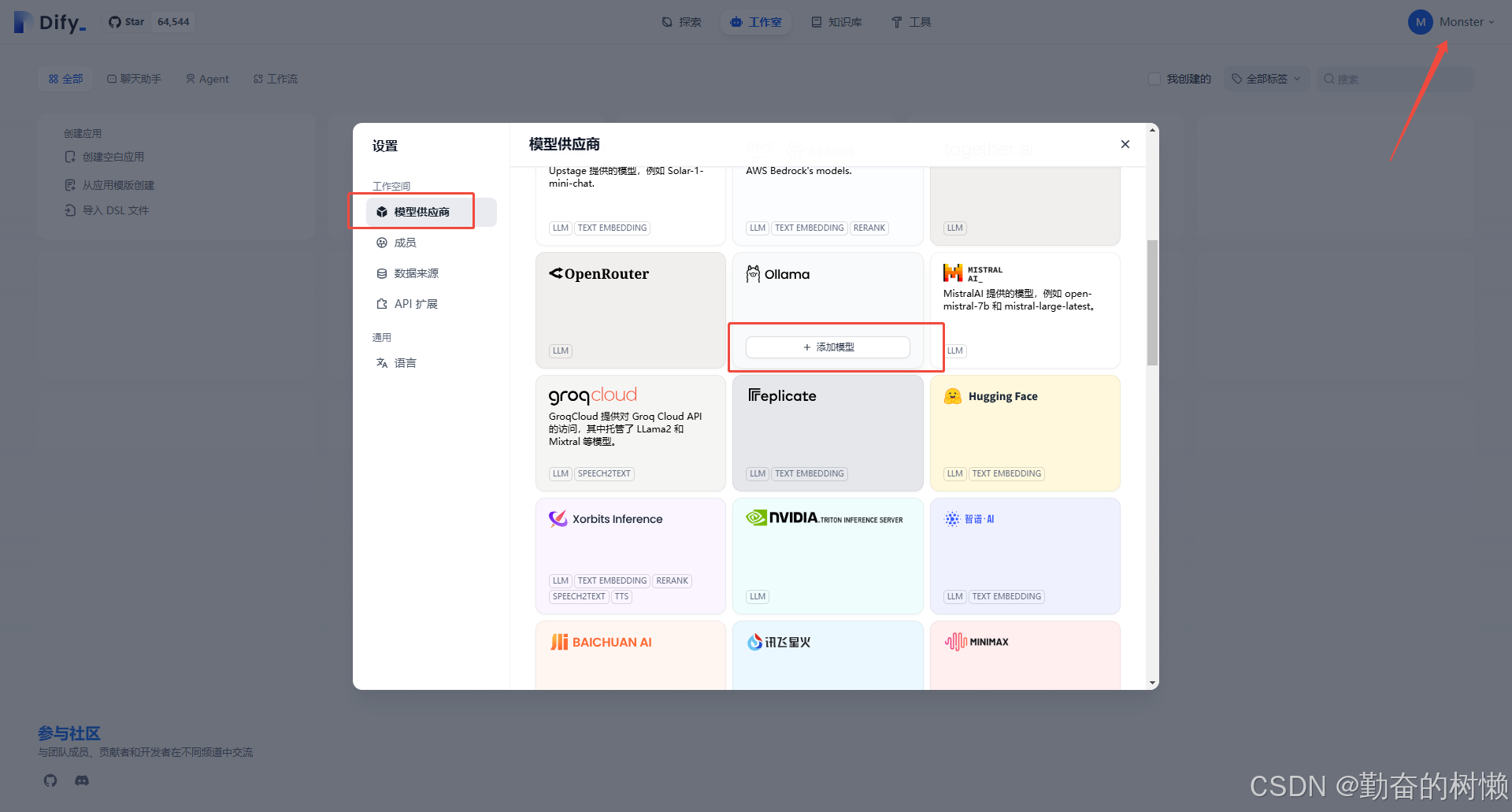Open 成员 settings section
Viewport: 1512px width, 812px height.
(x=431, y=243)
